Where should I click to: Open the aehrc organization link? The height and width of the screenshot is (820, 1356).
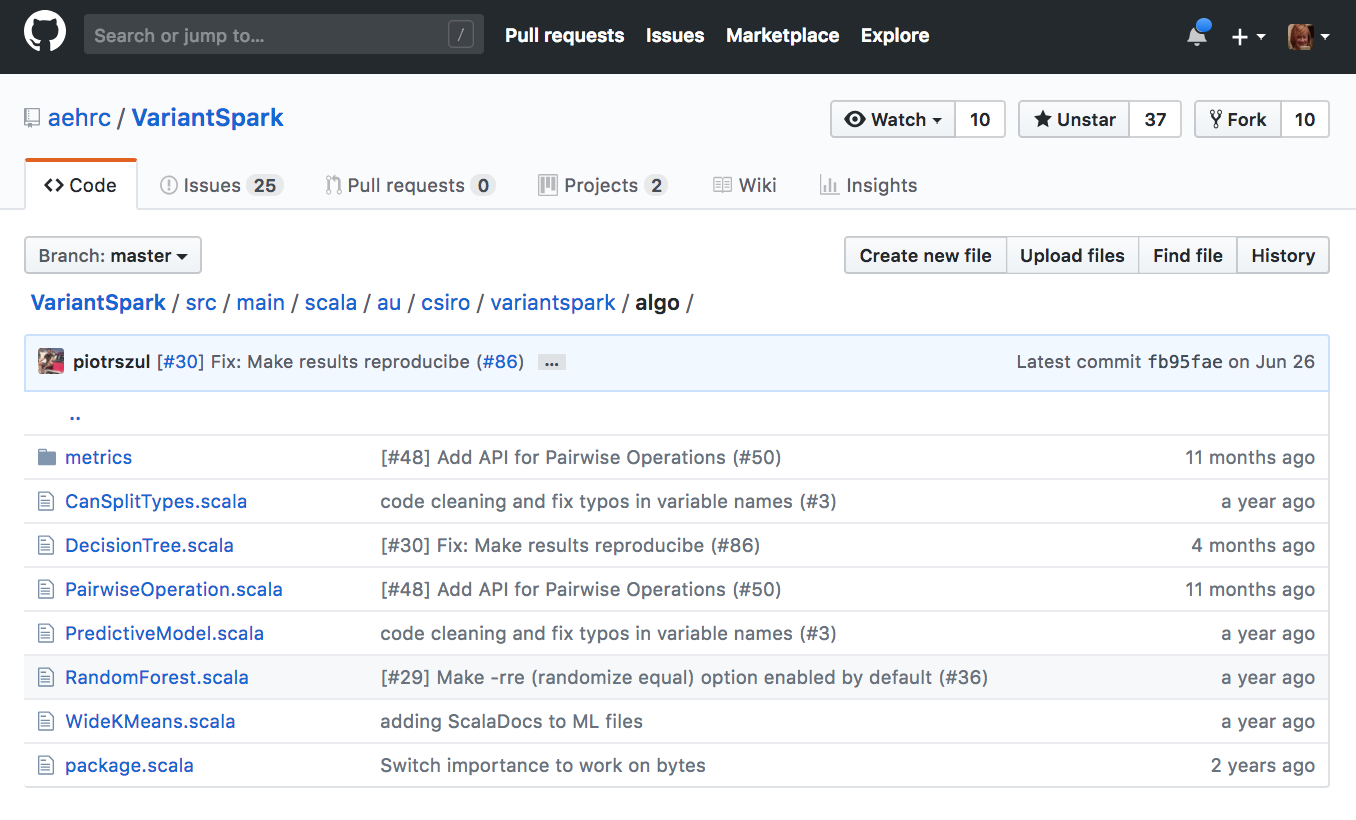tap(79, 118)
